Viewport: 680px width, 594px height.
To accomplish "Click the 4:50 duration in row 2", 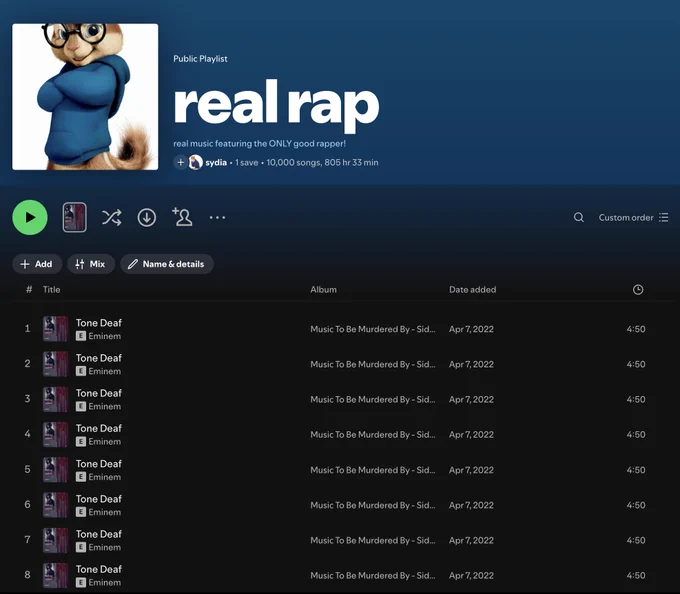I will coord(636,364).
